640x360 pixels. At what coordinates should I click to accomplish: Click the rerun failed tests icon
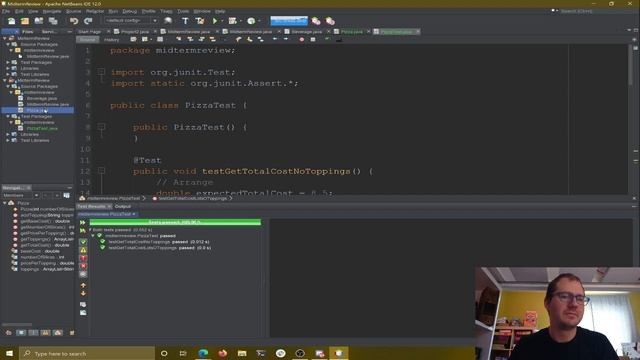(83, 231)
